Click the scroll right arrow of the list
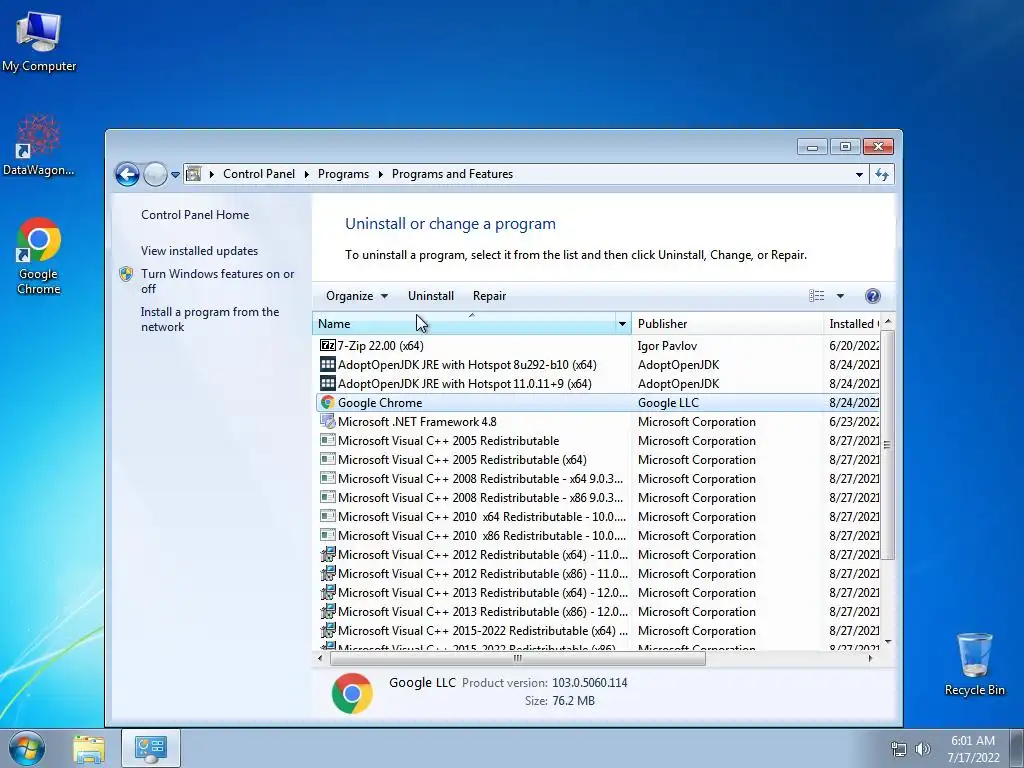The image size is (1024, 768). (870, 658)
